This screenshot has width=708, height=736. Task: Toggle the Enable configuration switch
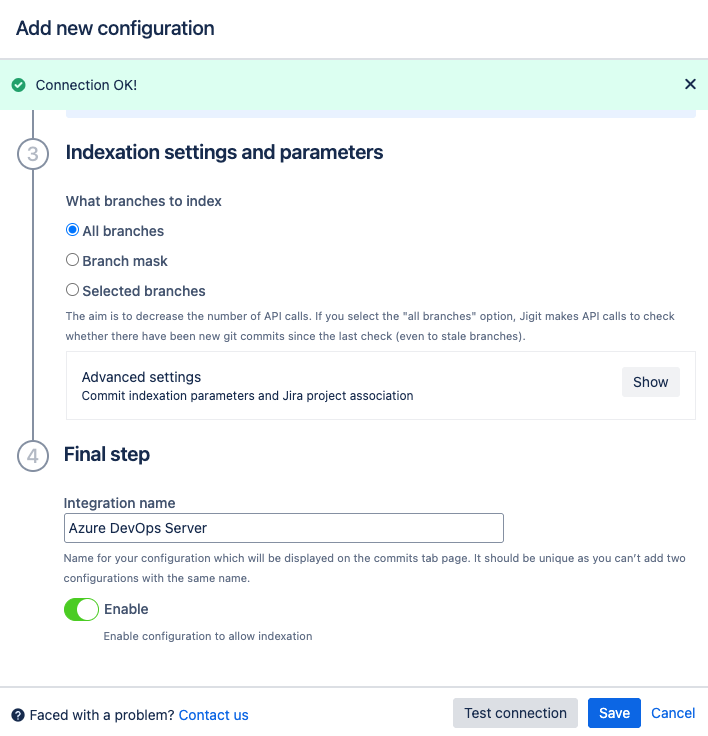(81, 609)
